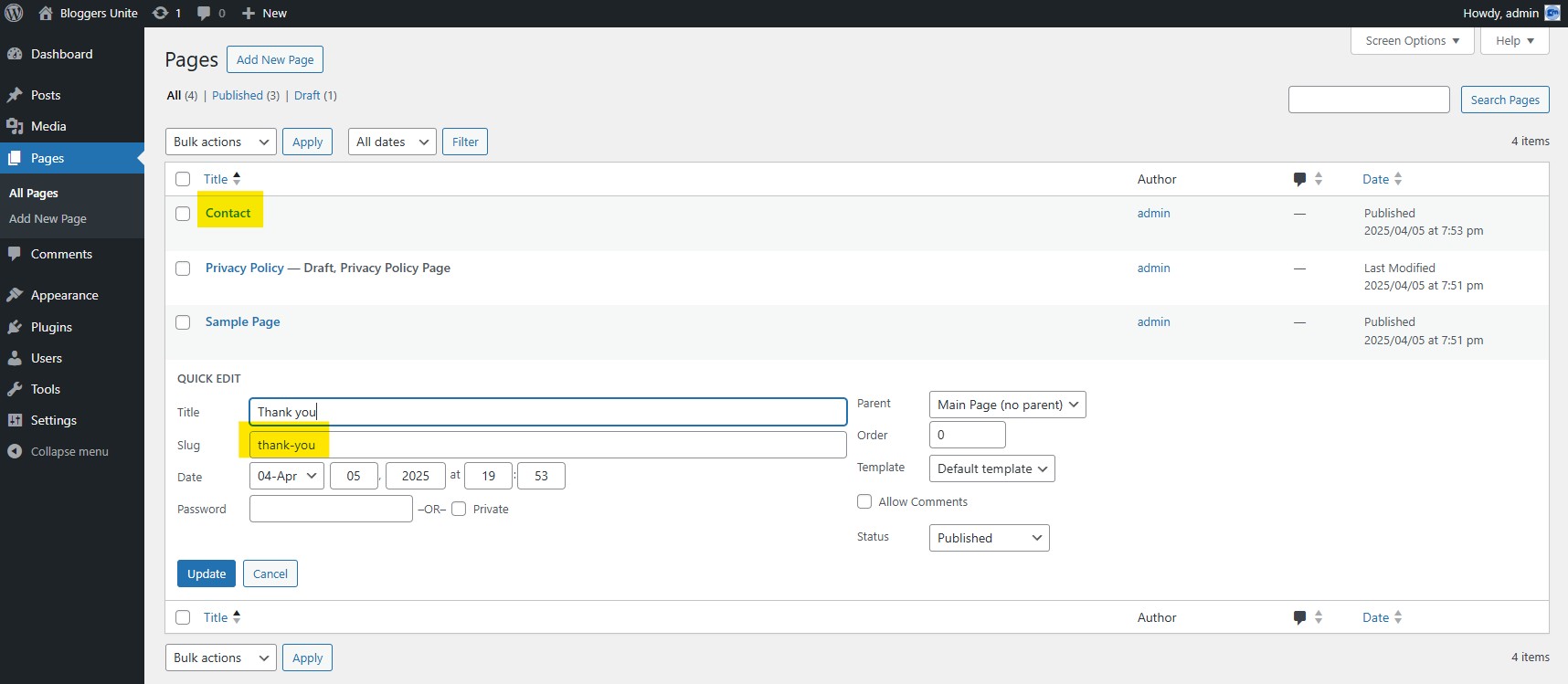Open the Sample Page title link

[x=243, y=321]
